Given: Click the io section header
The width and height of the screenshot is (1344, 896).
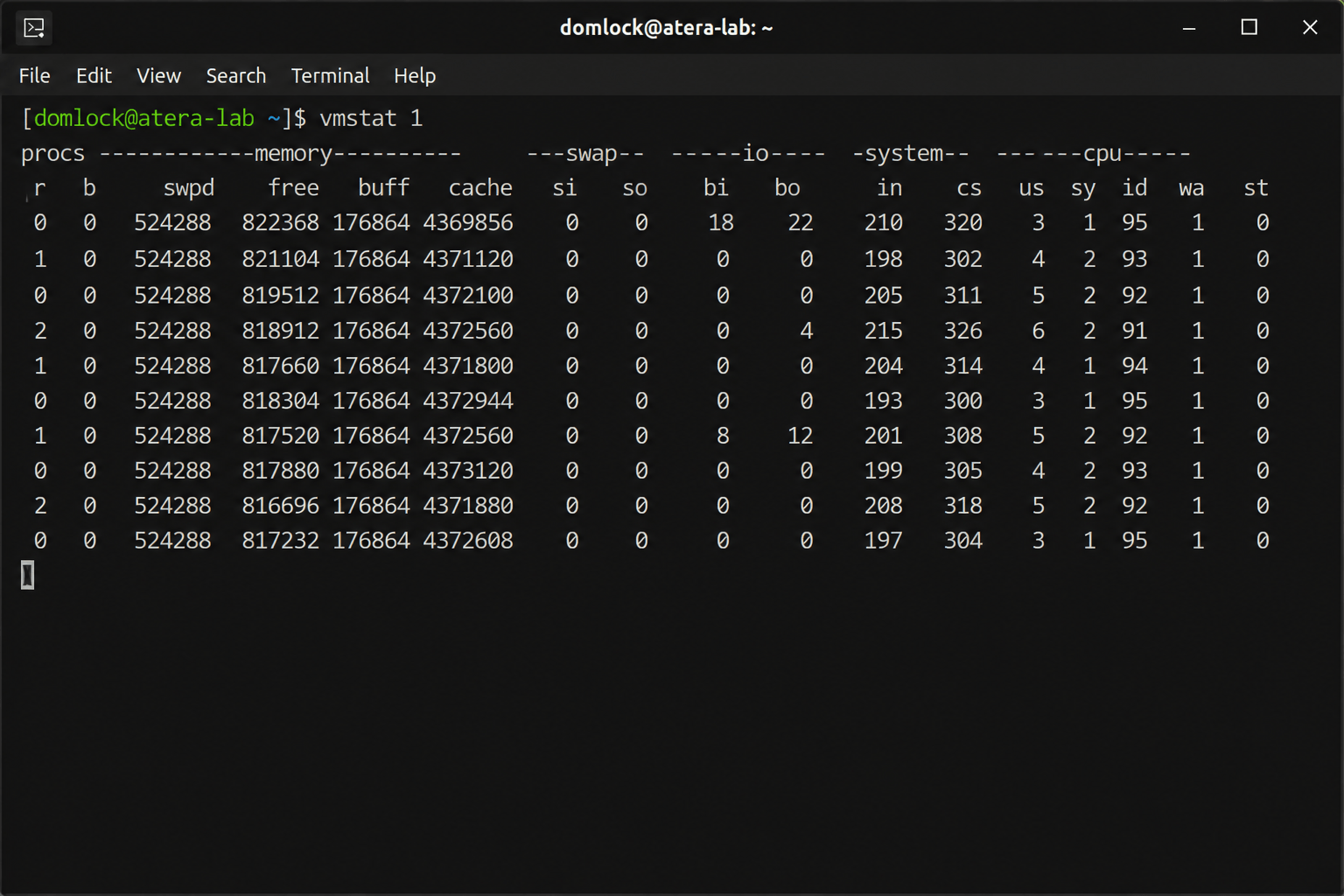Looking at the screenshot, I should tap(748, 154).
